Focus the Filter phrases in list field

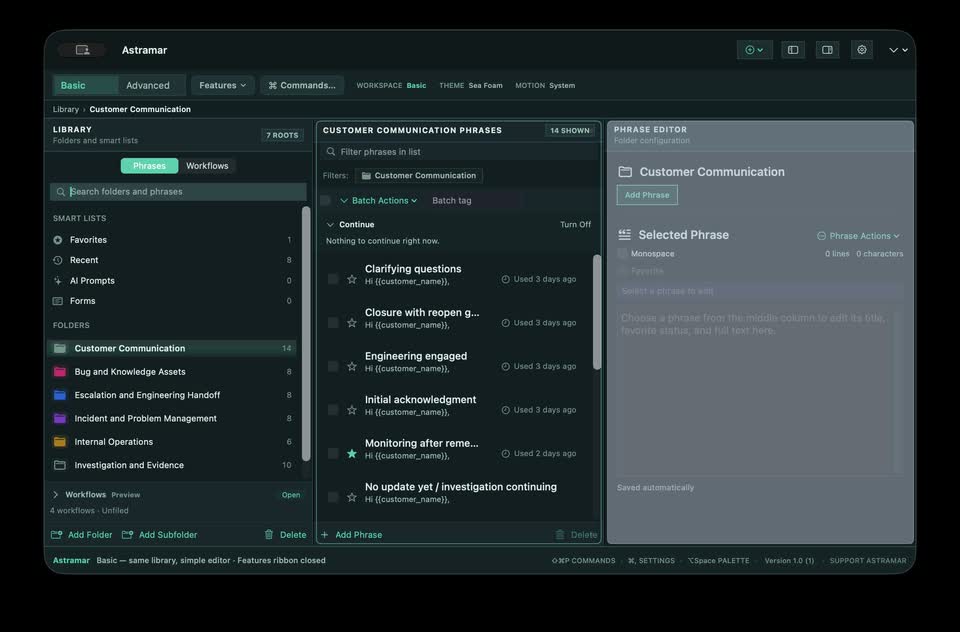pos(458,152)
